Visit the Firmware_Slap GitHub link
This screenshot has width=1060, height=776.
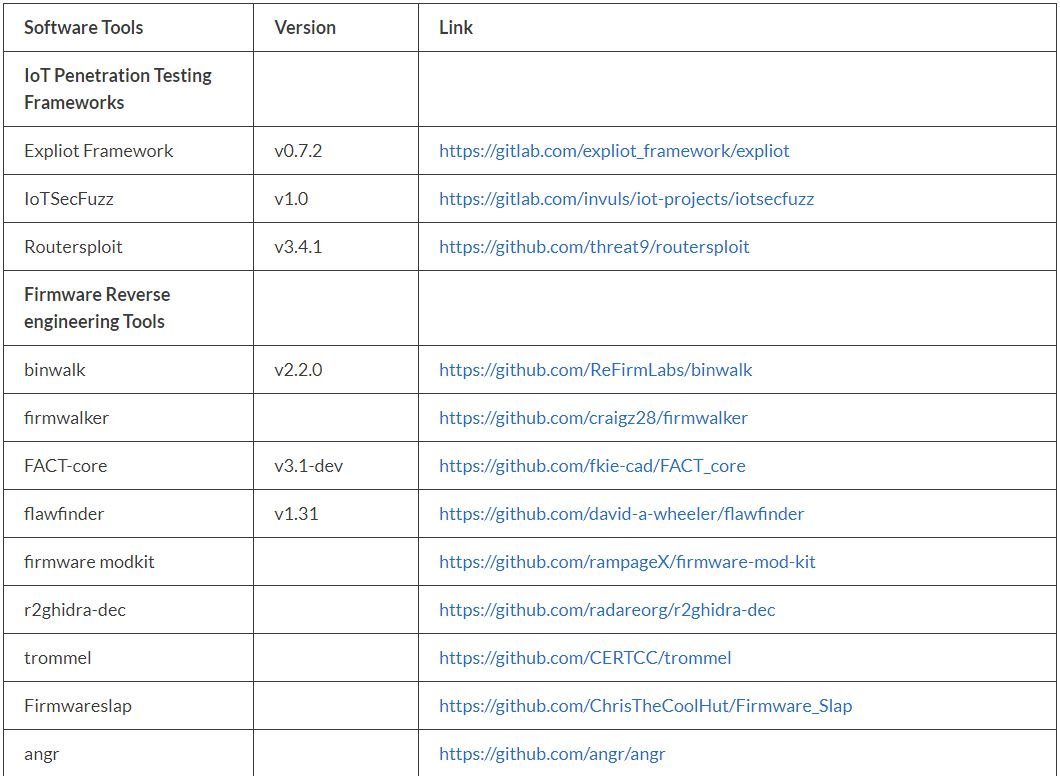645,706
